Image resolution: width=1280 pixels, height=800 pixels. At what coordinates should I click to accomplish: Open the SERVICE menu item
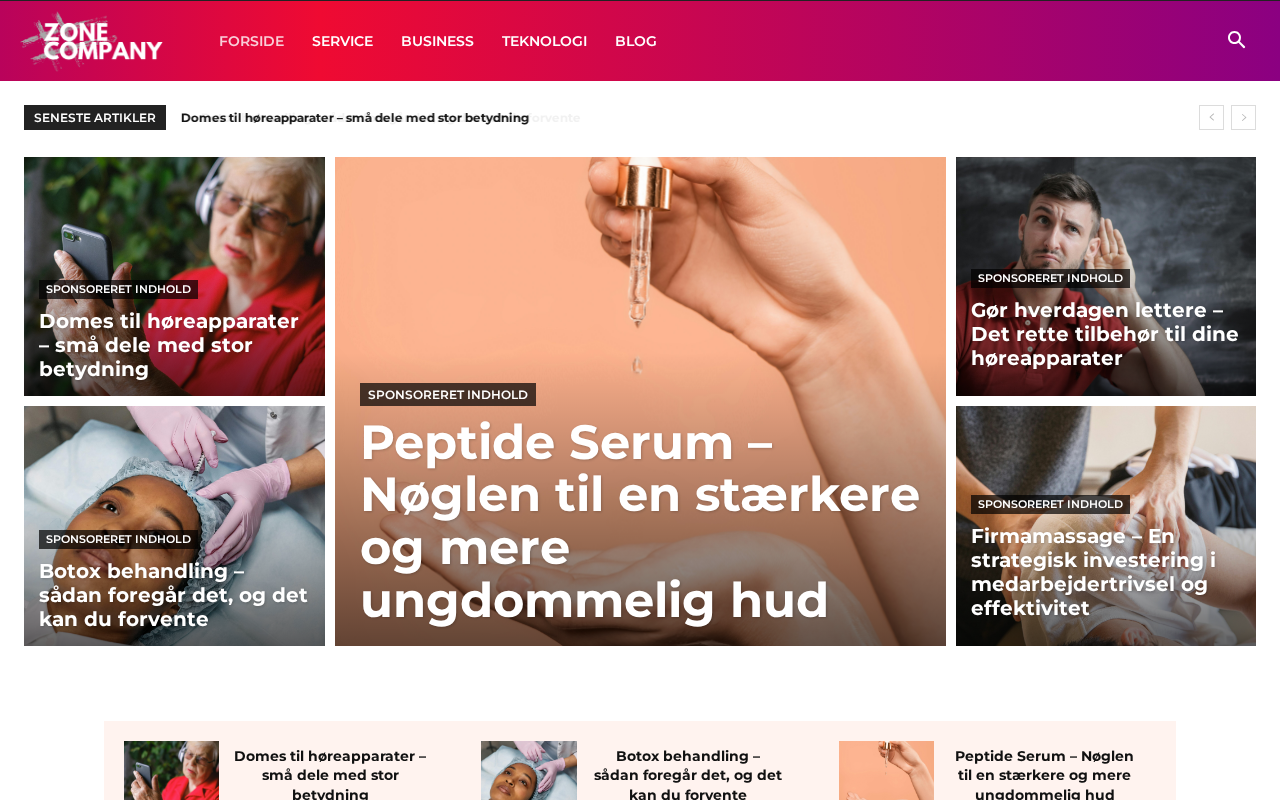pyautogui.click(x=342, y=41)
